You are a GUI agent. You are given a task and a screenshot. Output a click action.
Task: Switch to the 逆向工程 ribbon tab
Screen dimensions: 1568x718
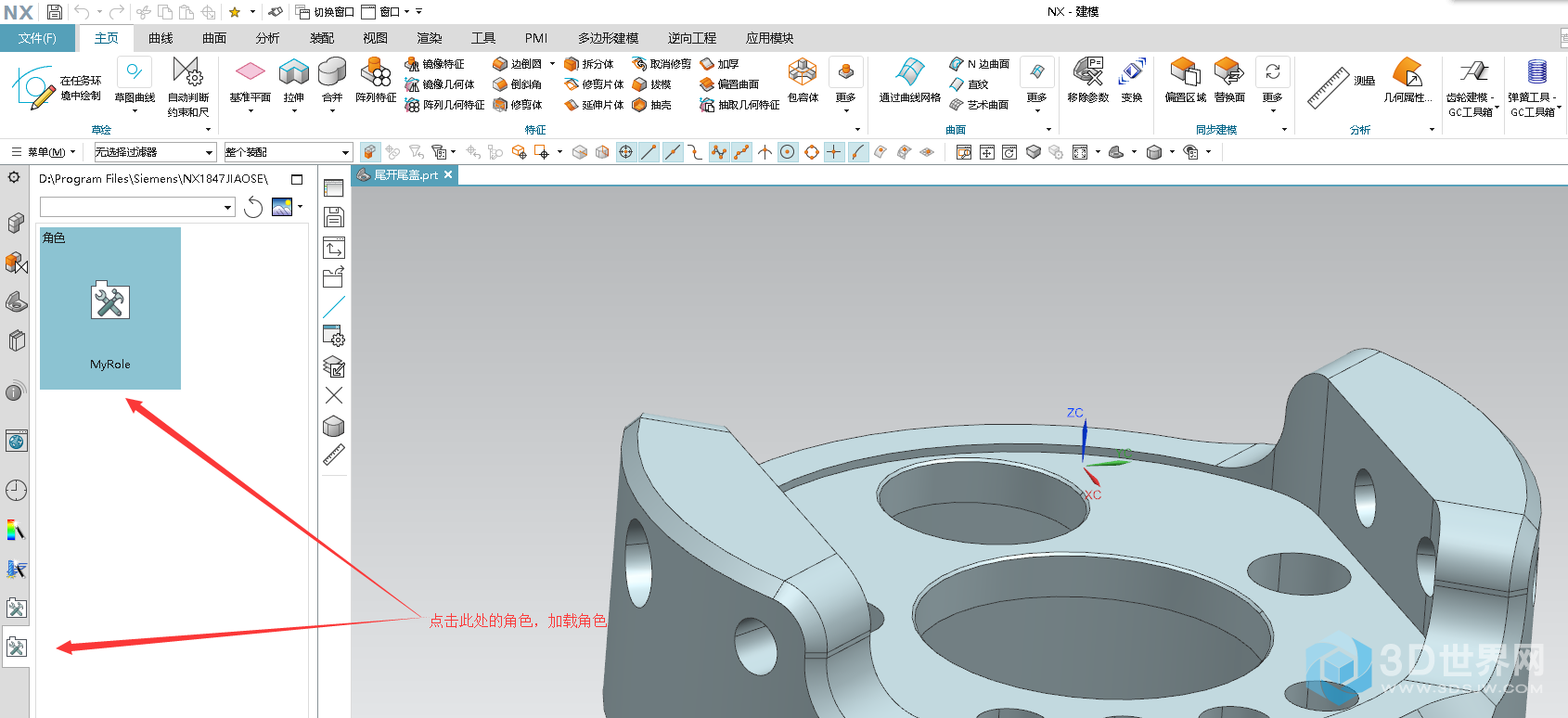(692, 38)
